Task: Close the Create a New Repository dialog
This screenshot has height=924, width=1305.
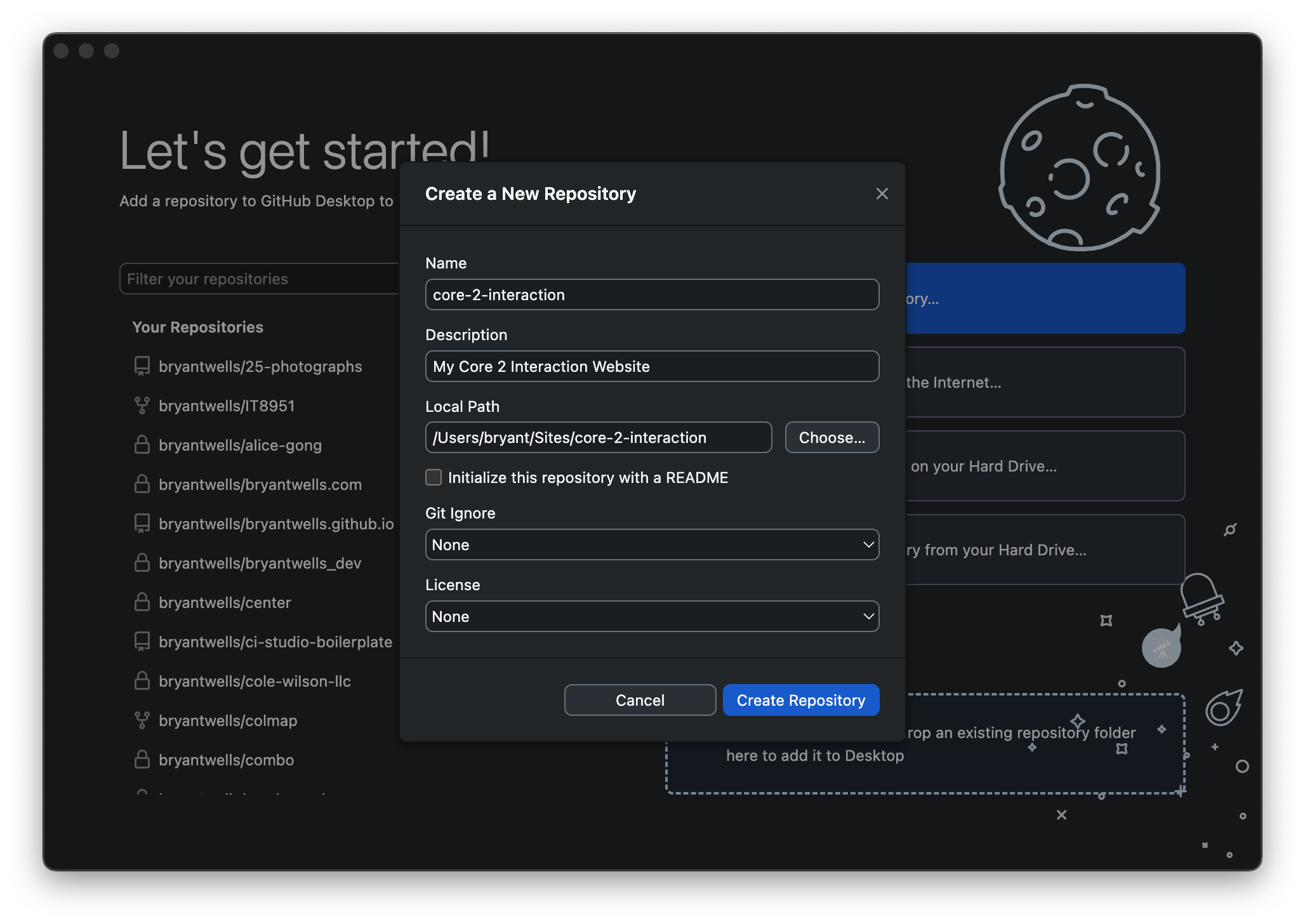Action: (882, 194)
